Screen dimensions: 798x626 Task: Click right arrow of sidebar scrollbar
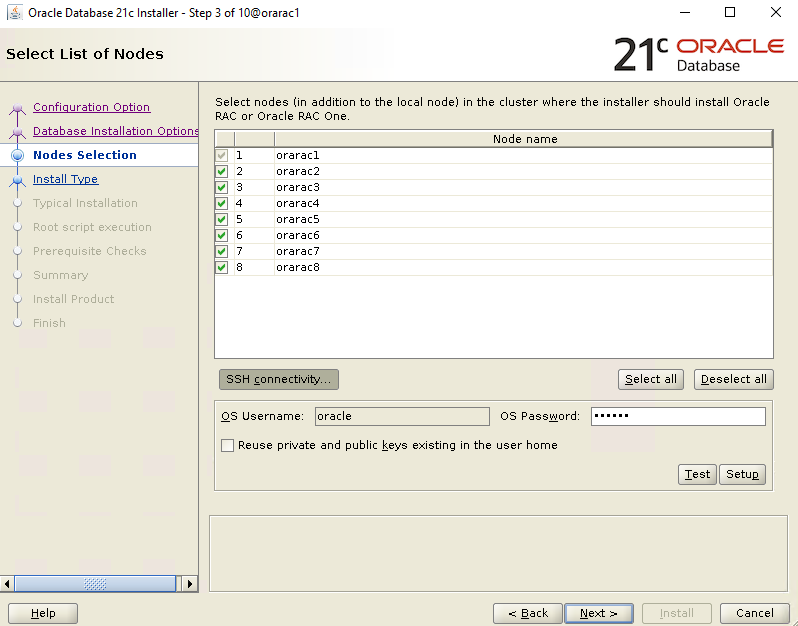click(x=190, y=584)
